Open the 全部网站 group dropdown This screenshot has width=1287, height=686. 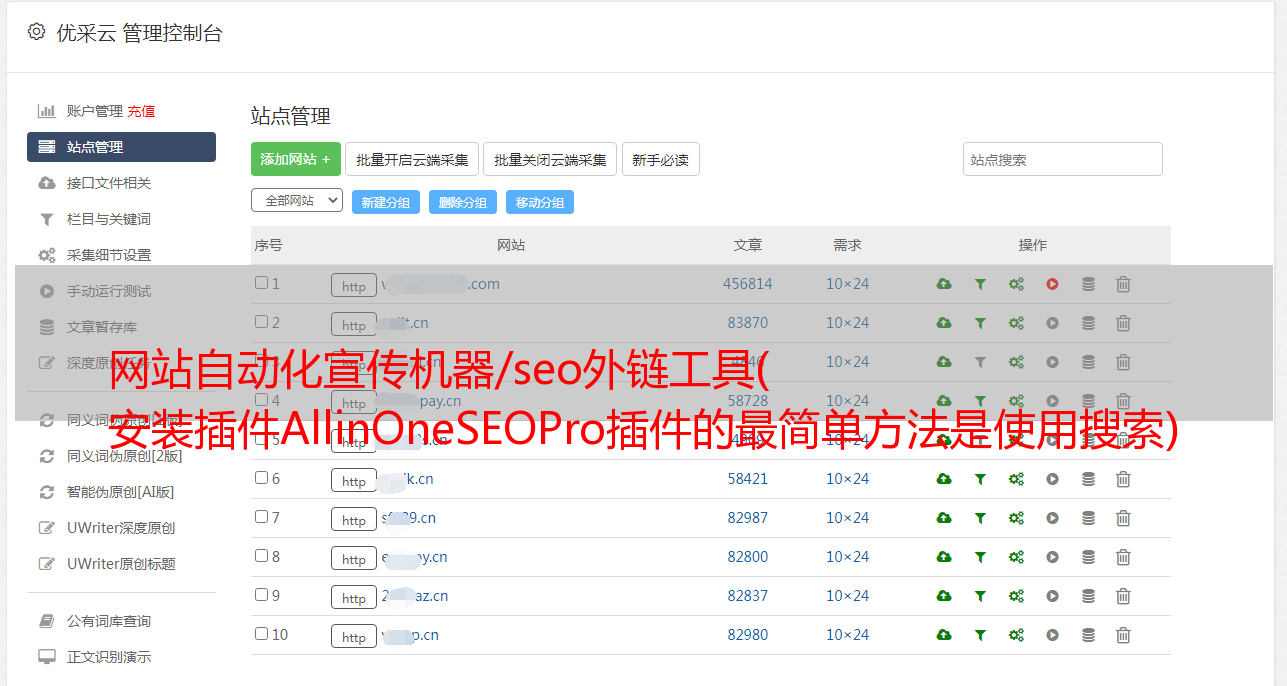point(297,201)
